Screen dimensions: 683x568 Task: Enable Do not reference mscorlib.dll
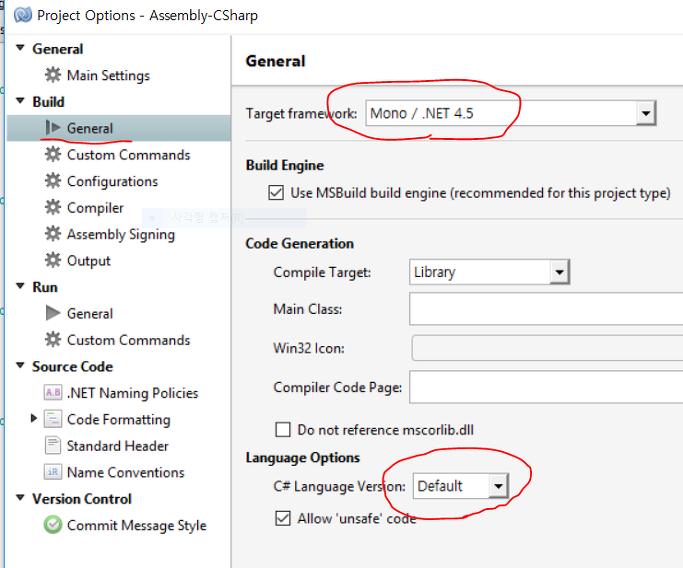[283, 429]
